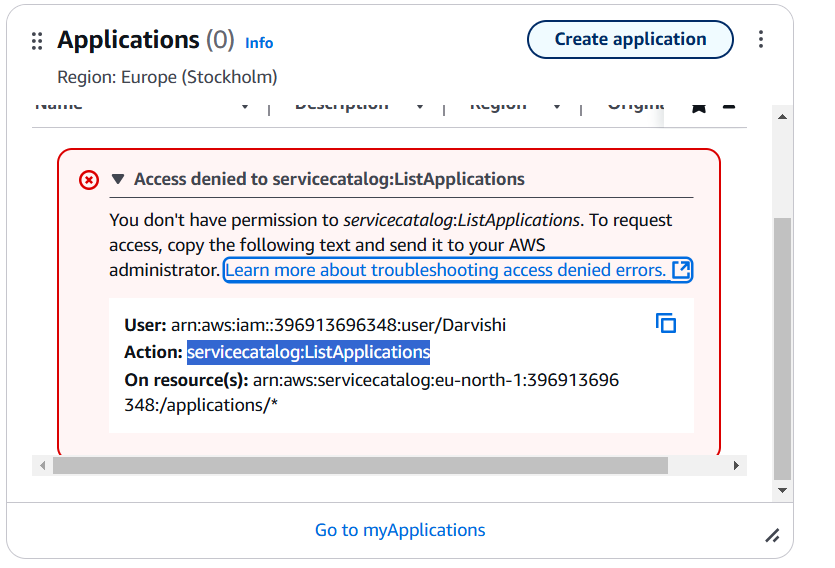Sort by the Name column arrow
This screenshot has height=568, width=835.
(244, 106)
